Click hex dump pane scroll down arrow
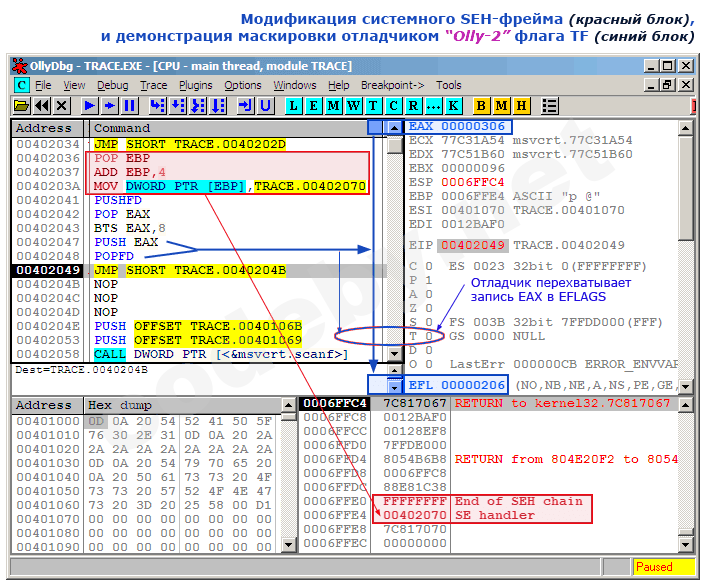Image resolution: width=708 pixels, height=587 pixels. coord(289,545)
